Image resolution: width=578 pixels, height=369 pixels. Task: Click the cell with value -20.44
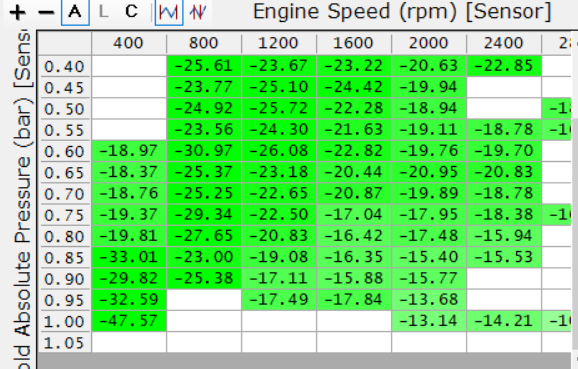pos(354,172)
